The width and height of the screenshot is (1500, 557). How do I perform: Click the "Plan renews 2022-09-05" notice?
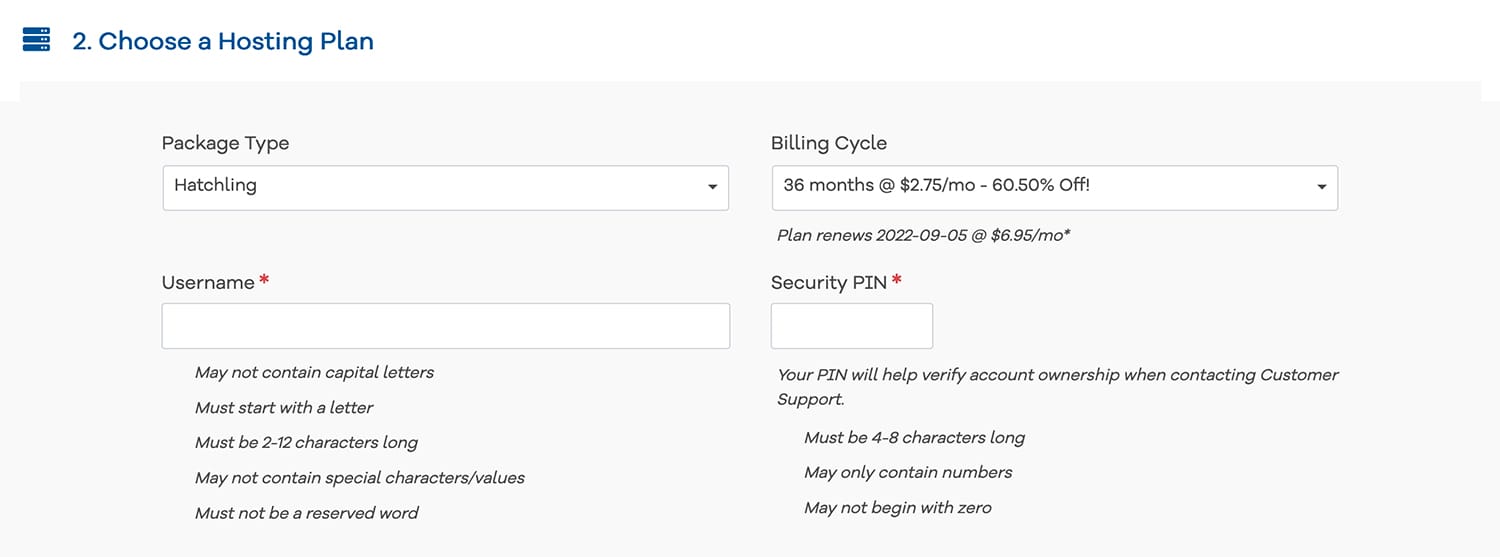(923, 236)
